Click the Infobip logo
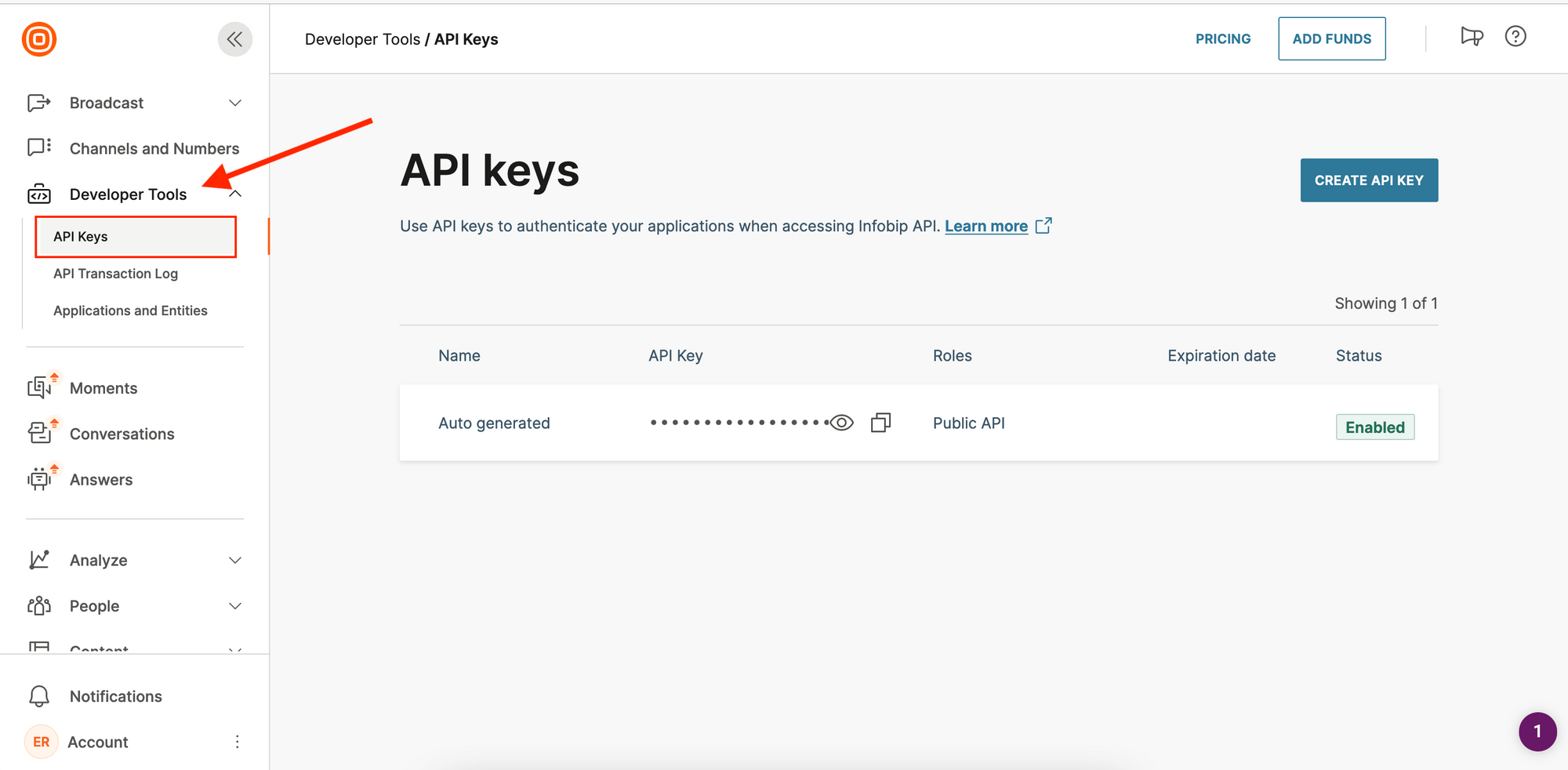This screenshot has width=1568, height=770. point(38,38)
